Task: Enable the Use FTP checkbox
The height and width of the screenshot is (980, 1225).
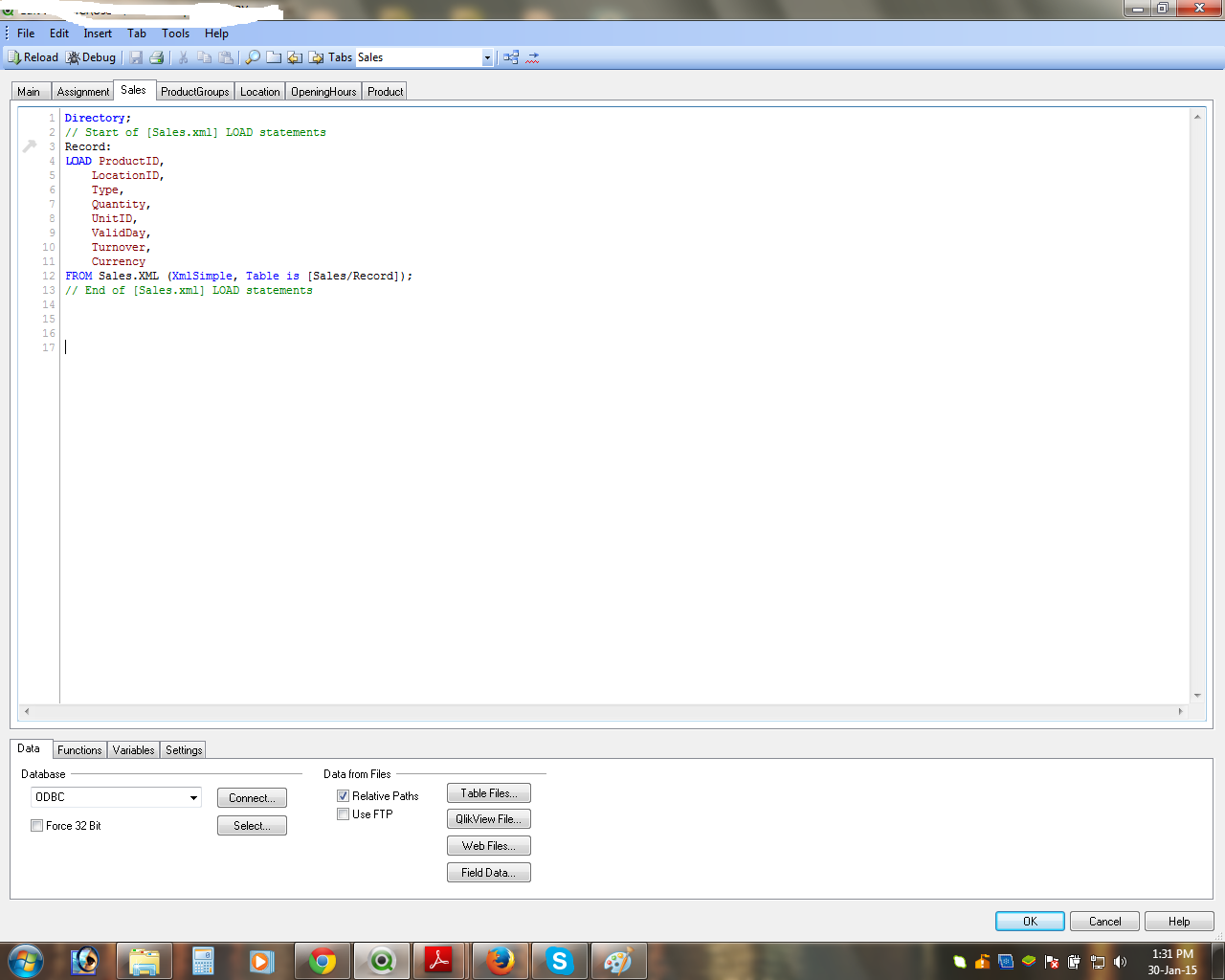Action: coord(343,814)
